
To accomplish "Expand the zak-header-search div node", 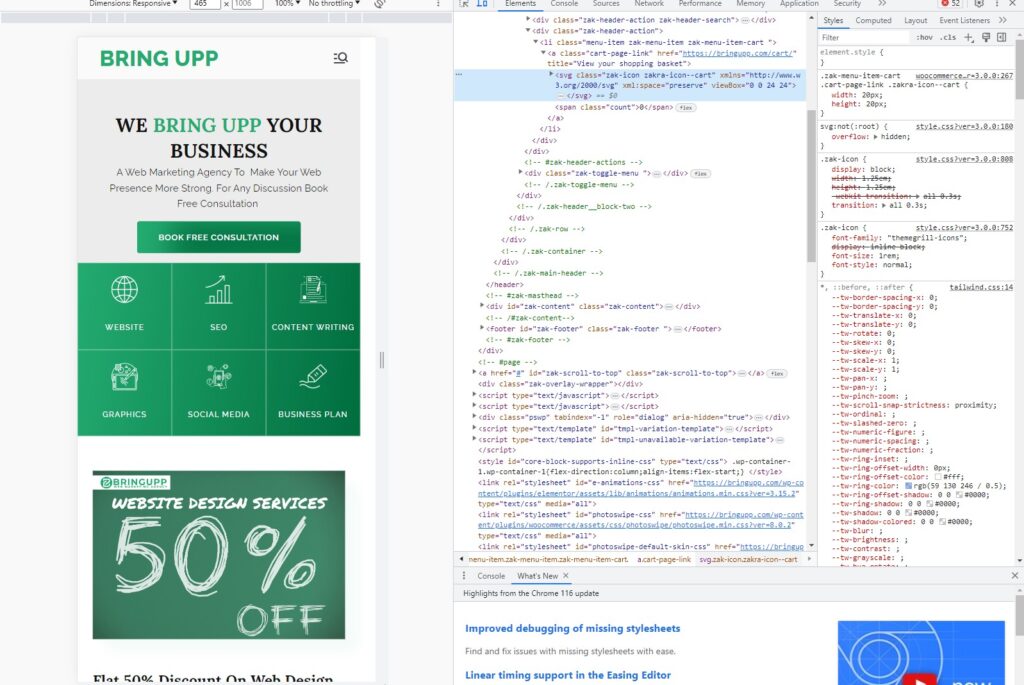I will [x=528, y=20].
